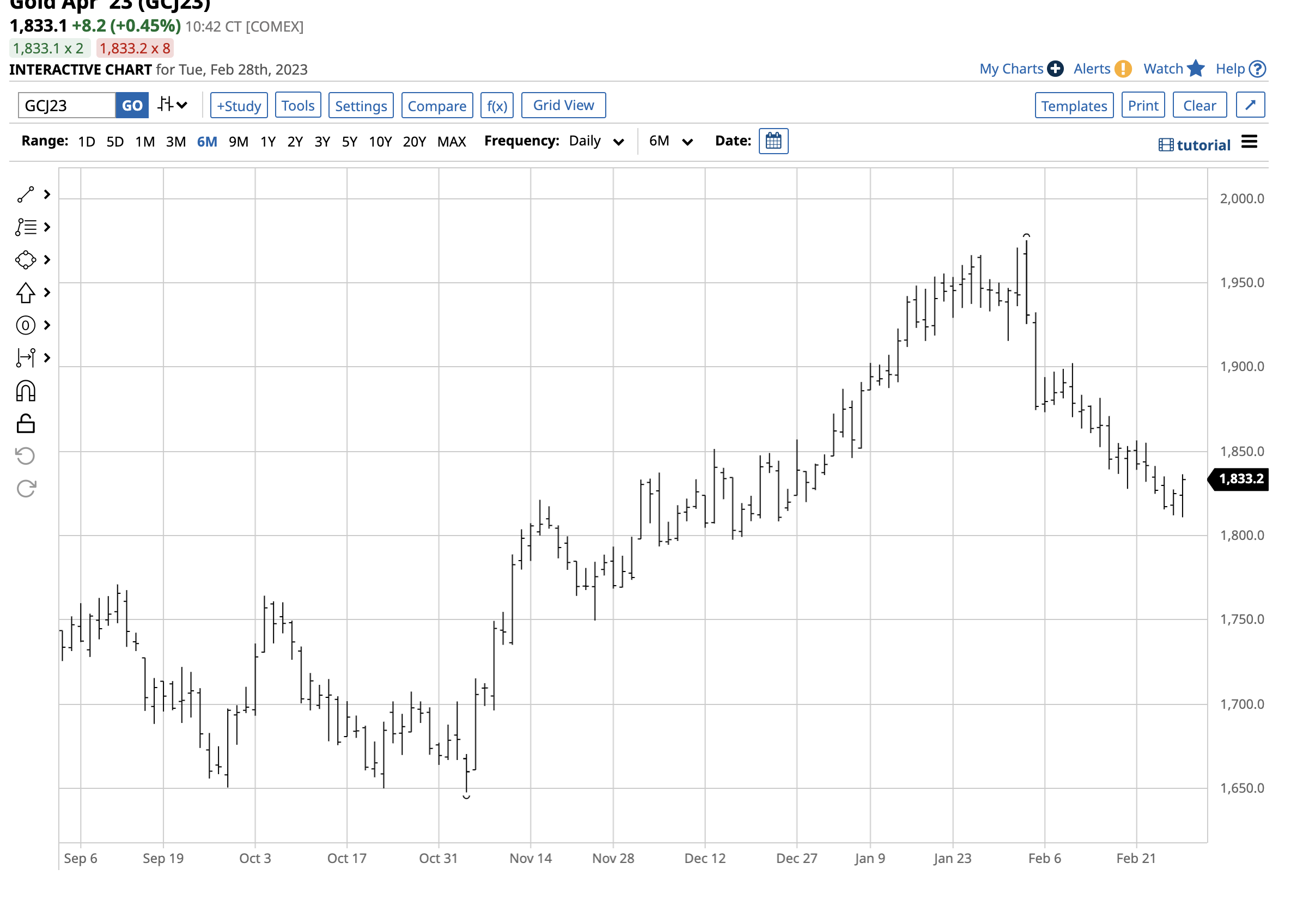Toggle the drawings lock icon
This screenshot has height=924, width=1303.
(x=26, y=423)
